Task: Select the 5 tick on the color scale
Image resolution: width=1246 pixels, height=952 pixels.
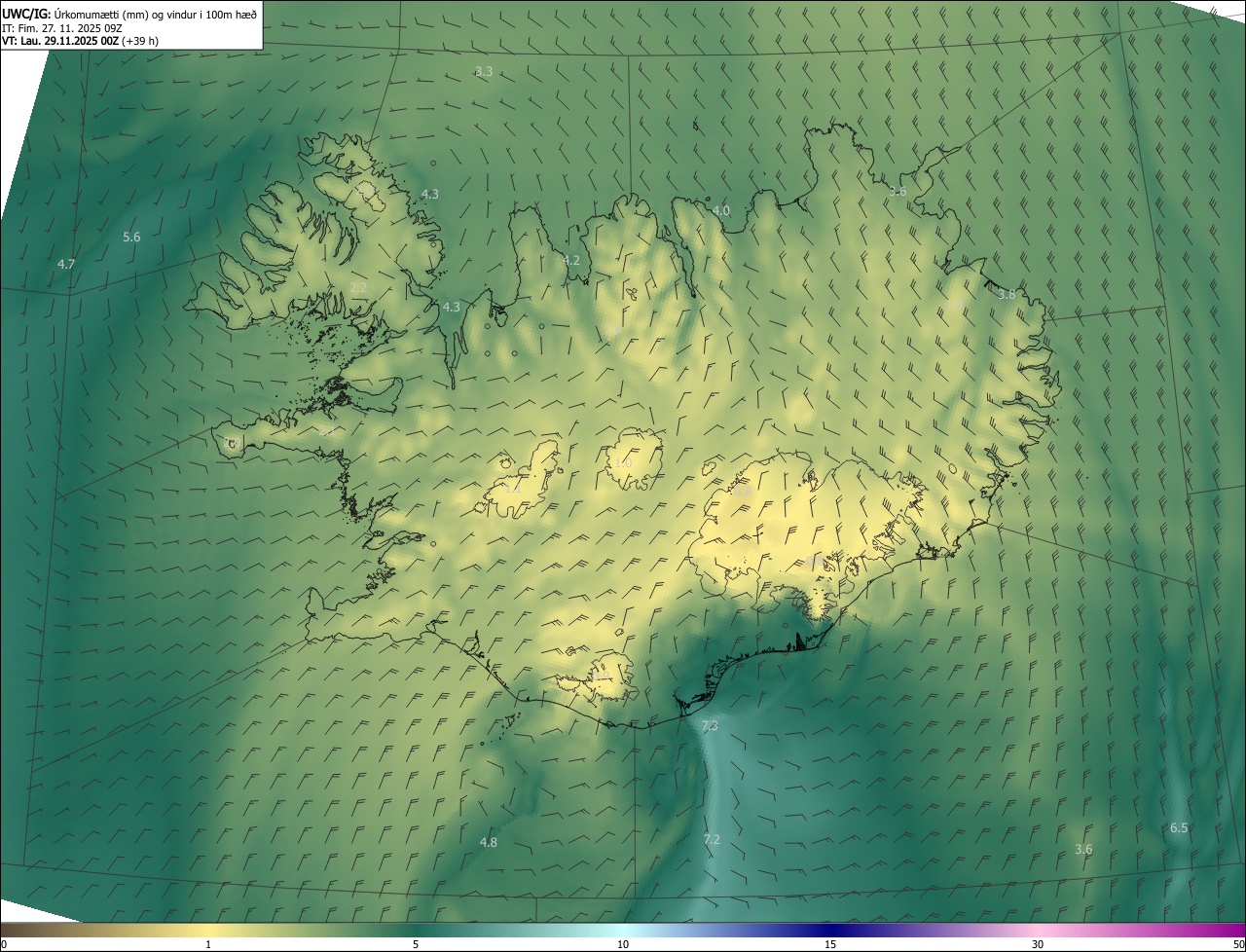Action: click(416, 945)
